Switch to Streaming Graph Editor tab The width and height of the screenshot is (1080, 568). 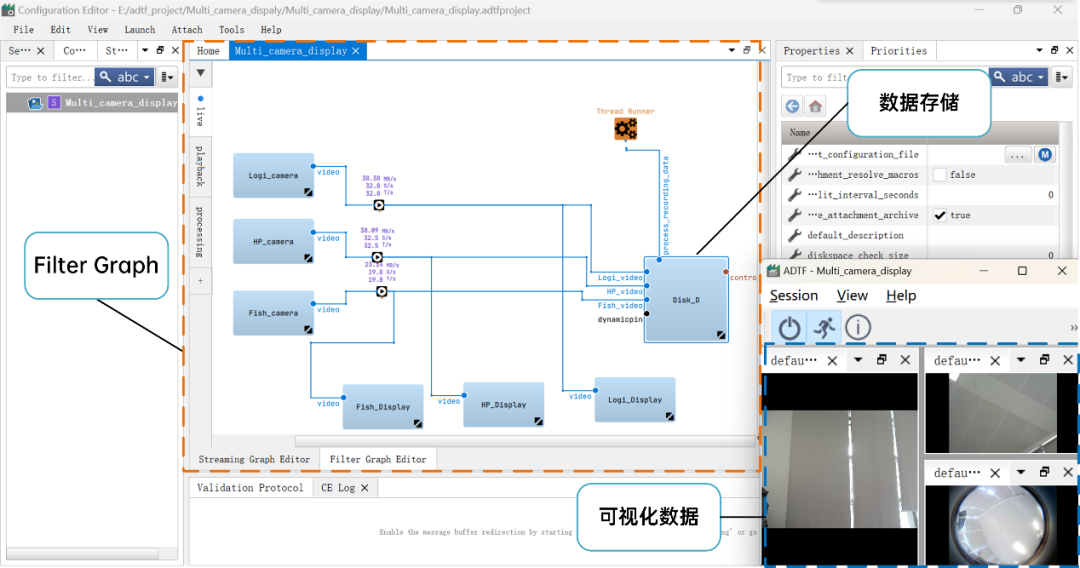coord(254,459)
